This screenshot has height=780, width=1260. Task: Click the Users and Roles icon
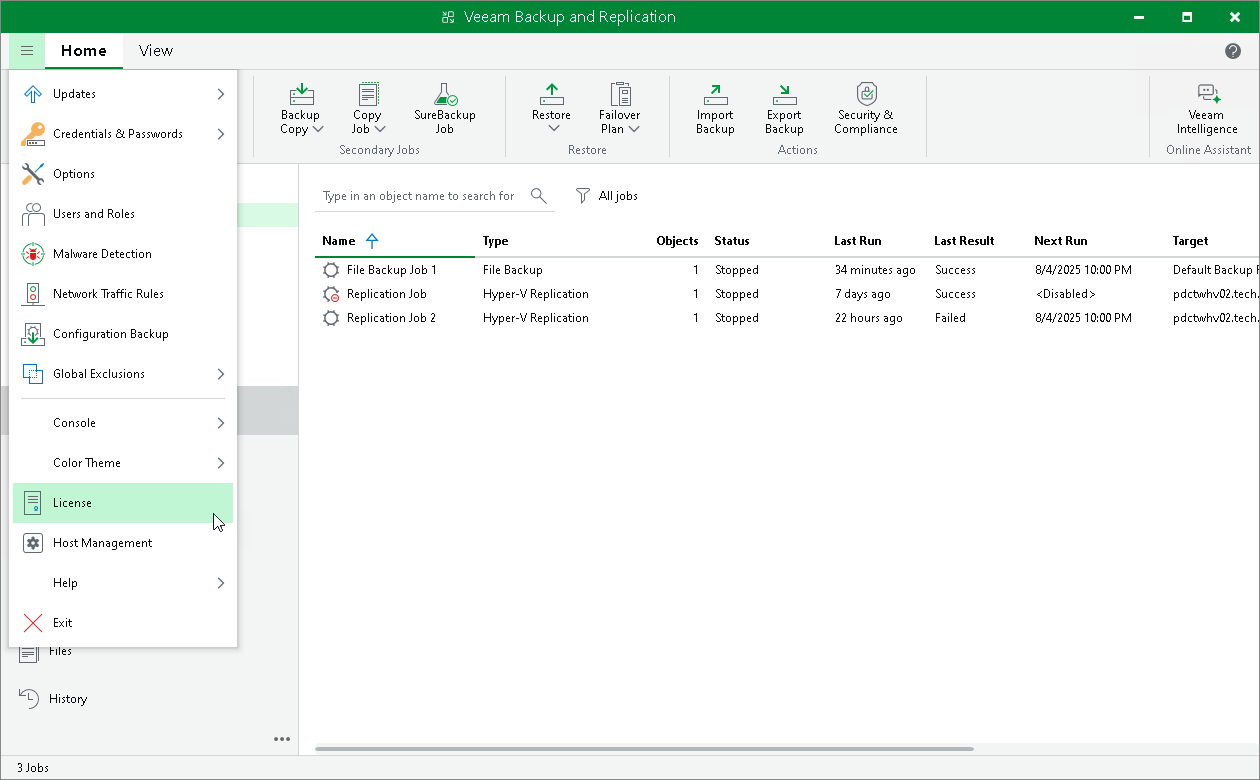point(33,214)
